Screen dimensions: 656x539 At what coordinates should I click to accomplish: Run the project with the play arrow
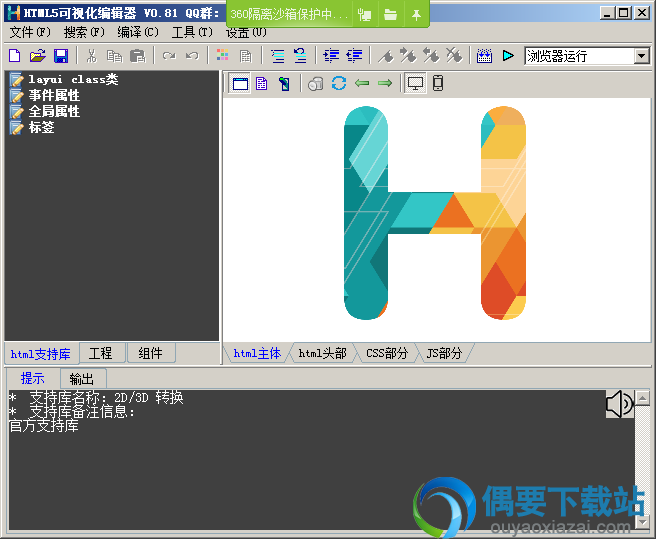pos(508,56)
